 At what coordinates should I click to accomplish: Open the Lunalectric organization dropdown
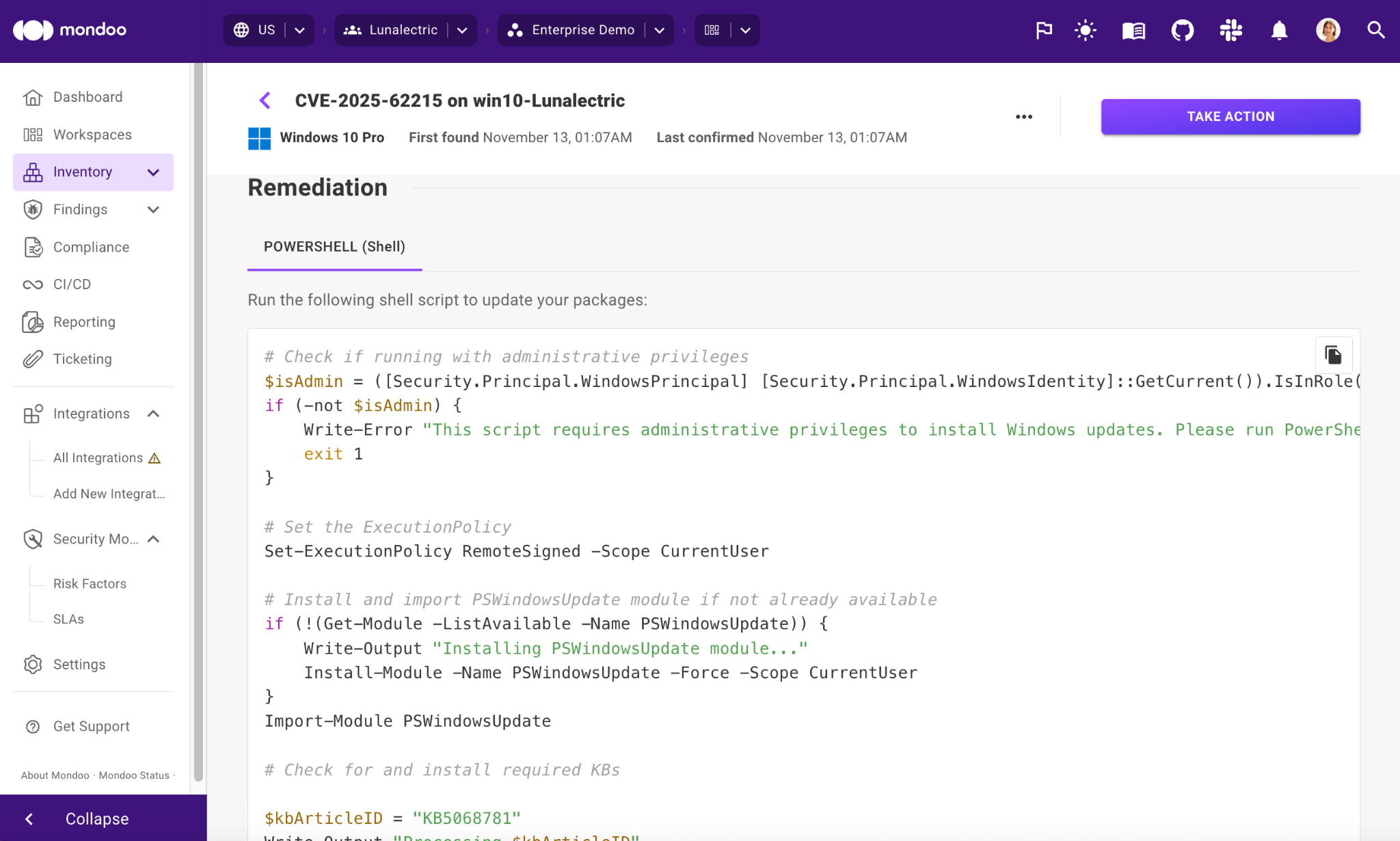click(x=462, y=30)
